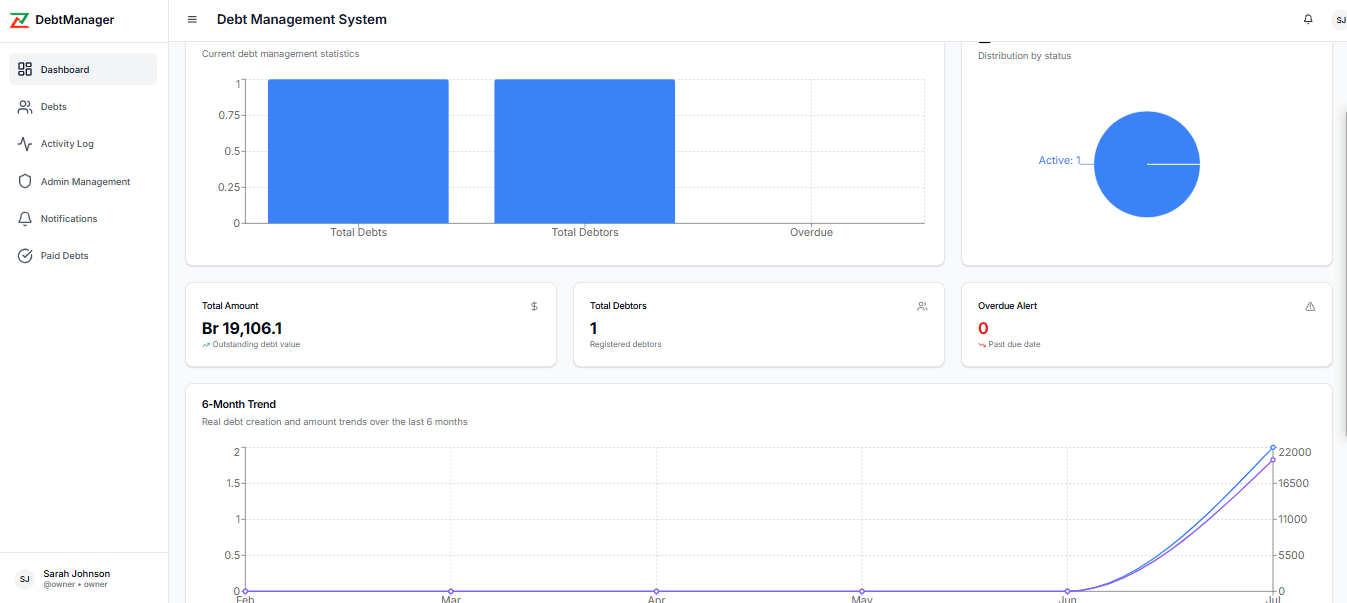
Task: Click the Outstanding debt value caption
Action: point(256,344)
